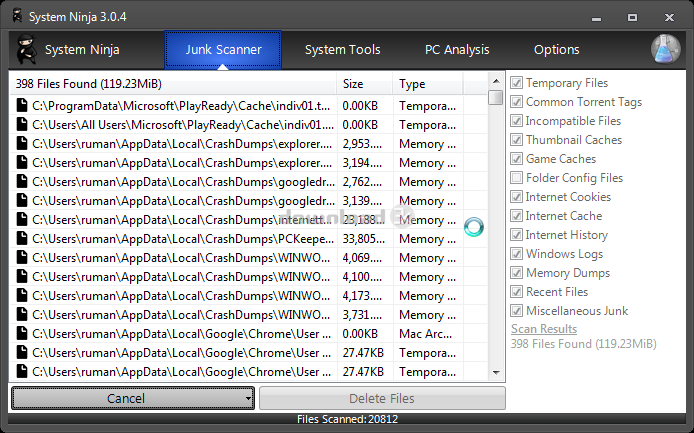The width and height of the screenshot is (694, 433).
Task: Click file icon of the PCKeepe crash dump row
Action: [22, 239]
